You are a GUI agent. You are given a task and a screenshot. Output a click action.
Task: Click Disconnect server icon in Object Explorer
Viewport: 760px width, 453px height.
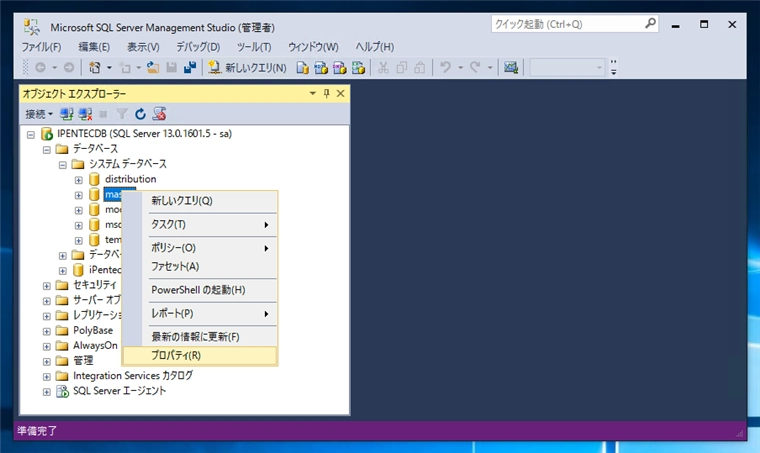(x=85, y=114)
